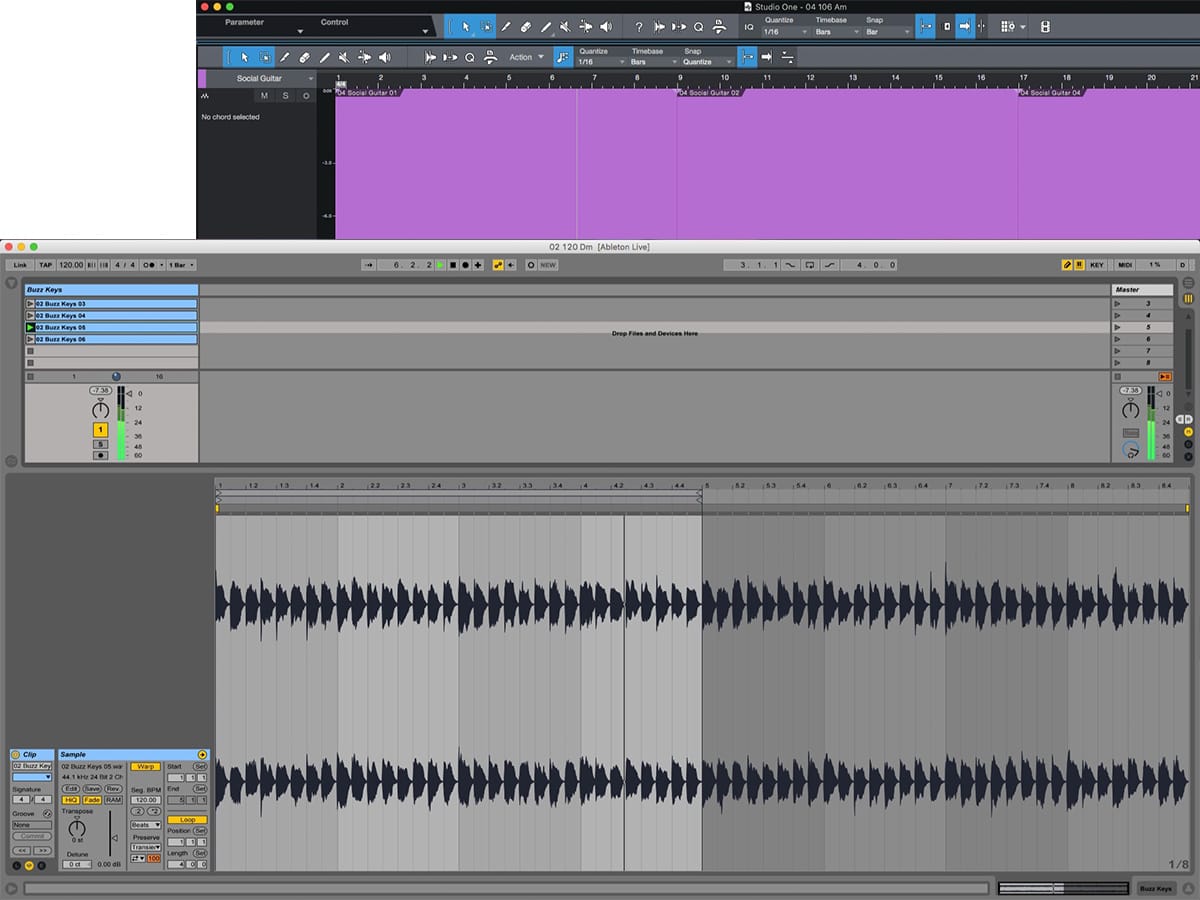Open the Beats warp mode dropdown
The image size is (1200, 900).
pos(145,825)
